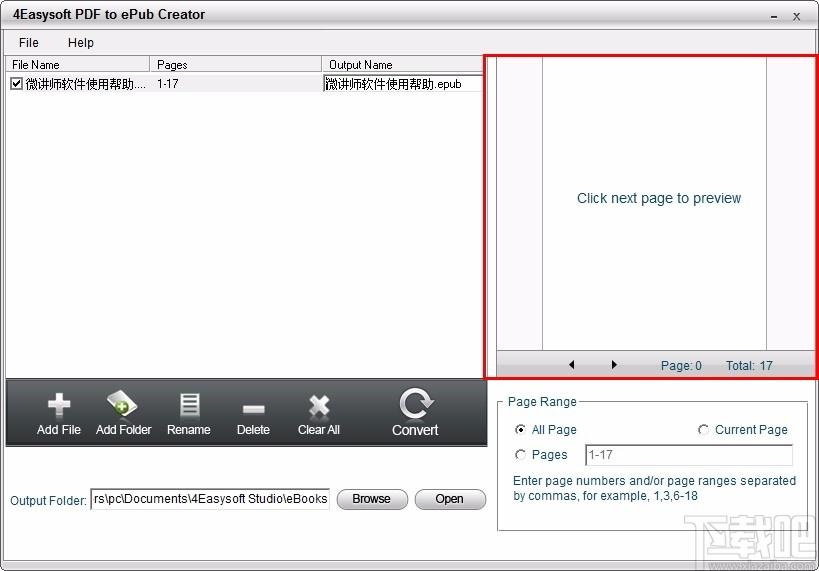Screen dimensions: 819x571
Task: Click the Open output folder button
Action: pos(450,499)
